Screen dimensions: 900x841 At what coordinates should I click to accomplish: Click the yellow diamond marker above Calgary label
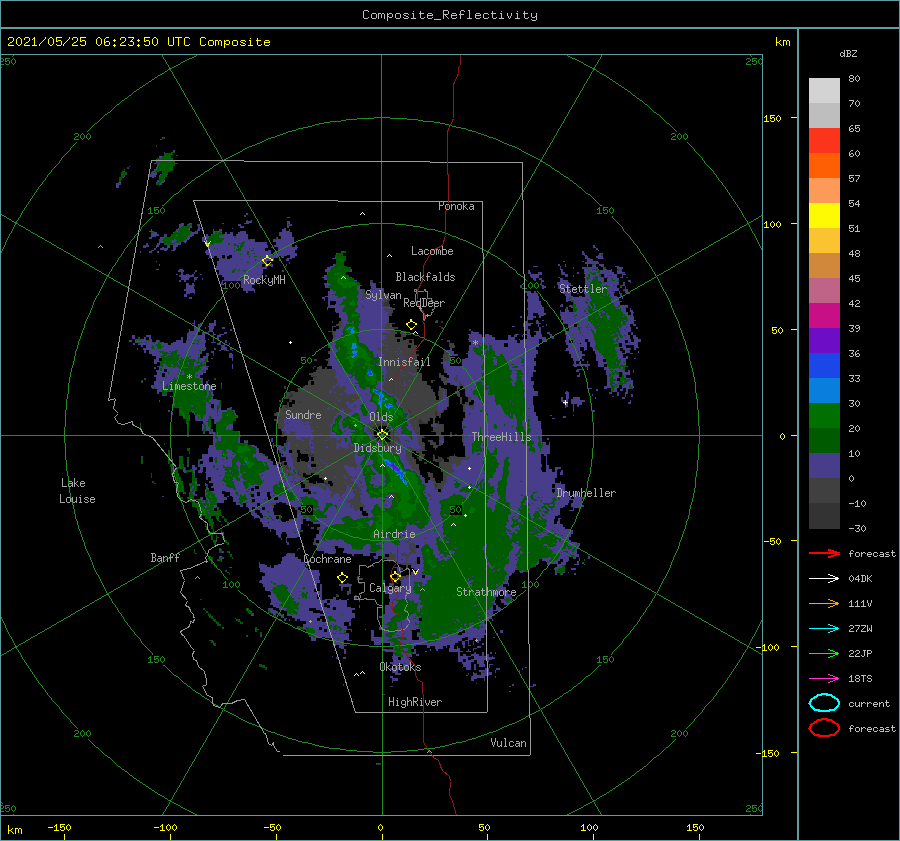395,576
